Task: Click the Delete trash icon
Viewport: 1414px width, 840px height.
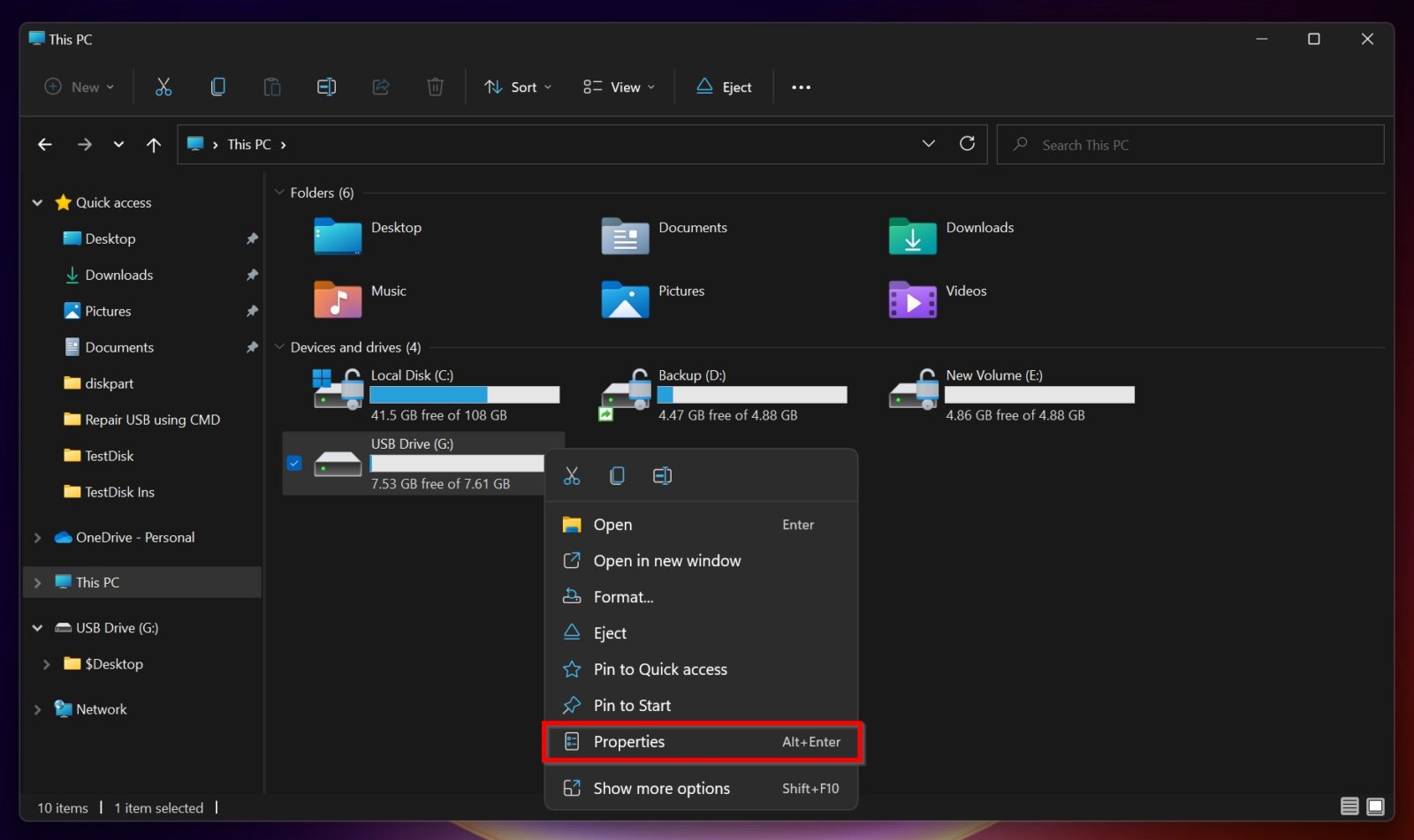Action: click(435, 87)
